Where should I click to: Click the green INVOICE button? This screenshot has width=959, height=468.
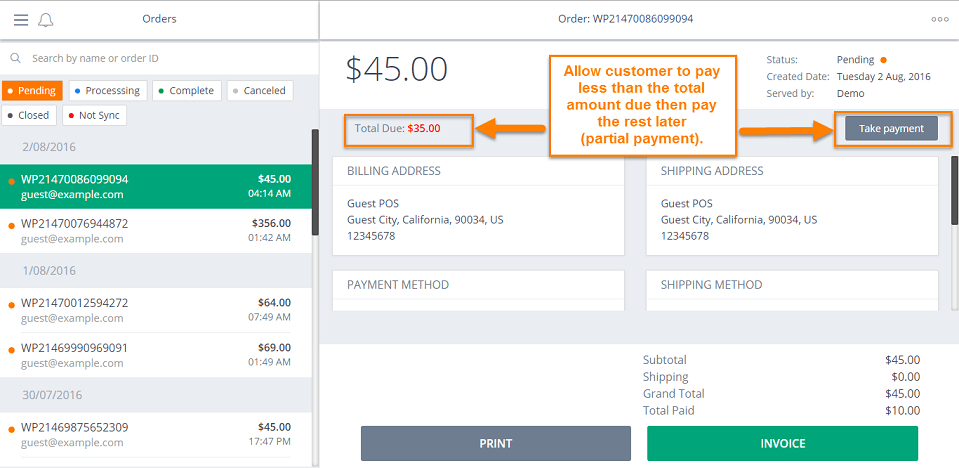[781, 444]
